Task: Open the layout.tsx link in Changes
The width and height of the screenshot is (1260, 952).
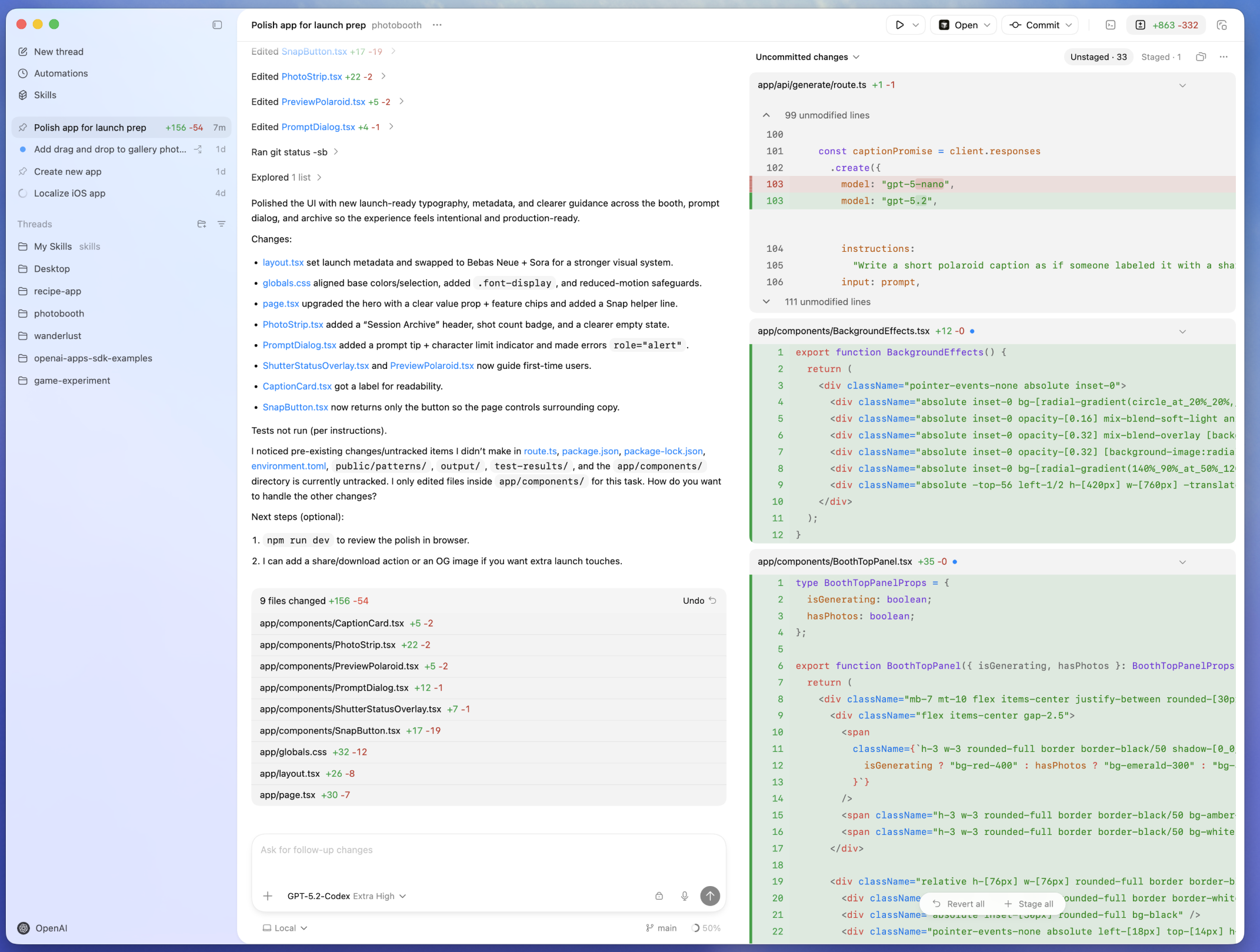Action: 283,262
